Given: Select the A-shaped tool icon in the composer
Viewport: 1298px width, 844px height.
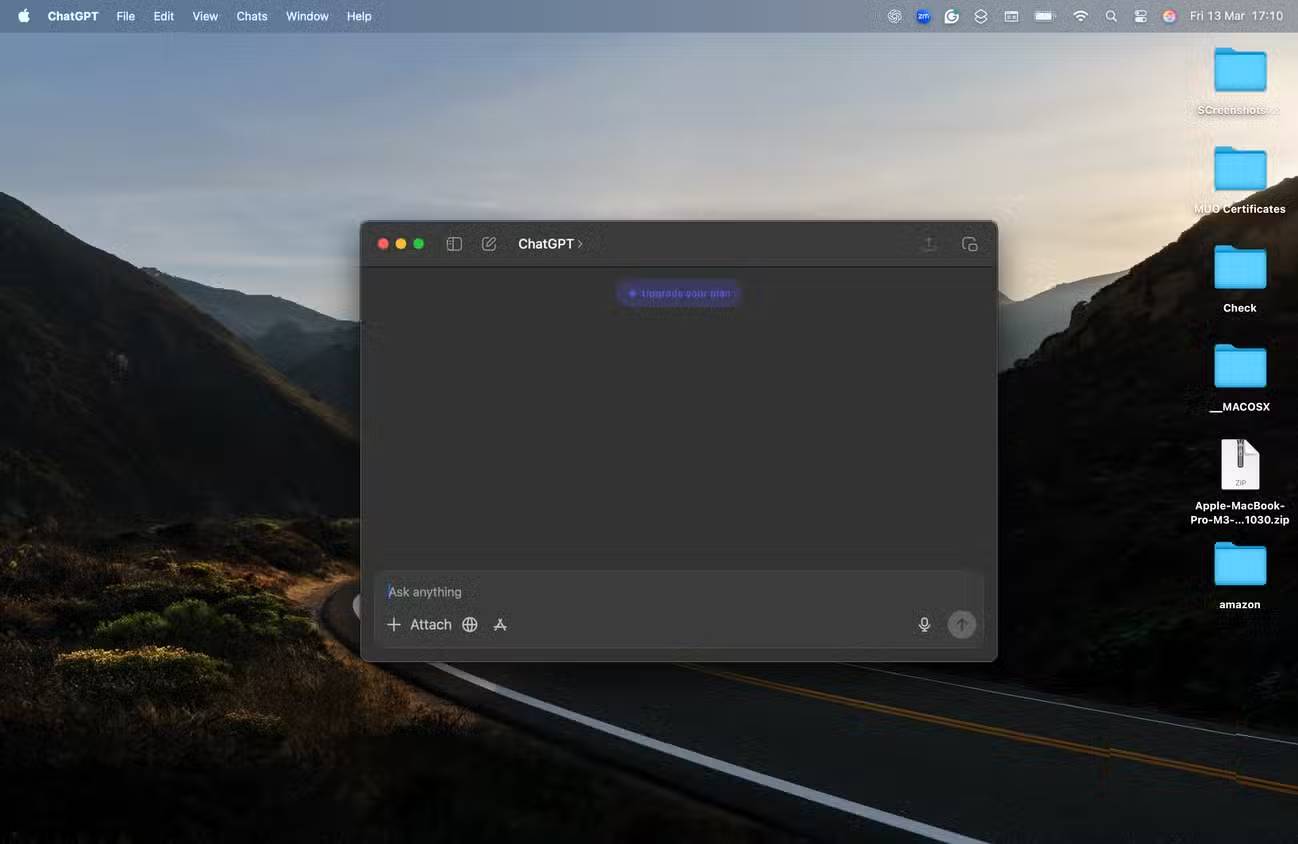Looking at the screenshot, I should pos(500,624).
